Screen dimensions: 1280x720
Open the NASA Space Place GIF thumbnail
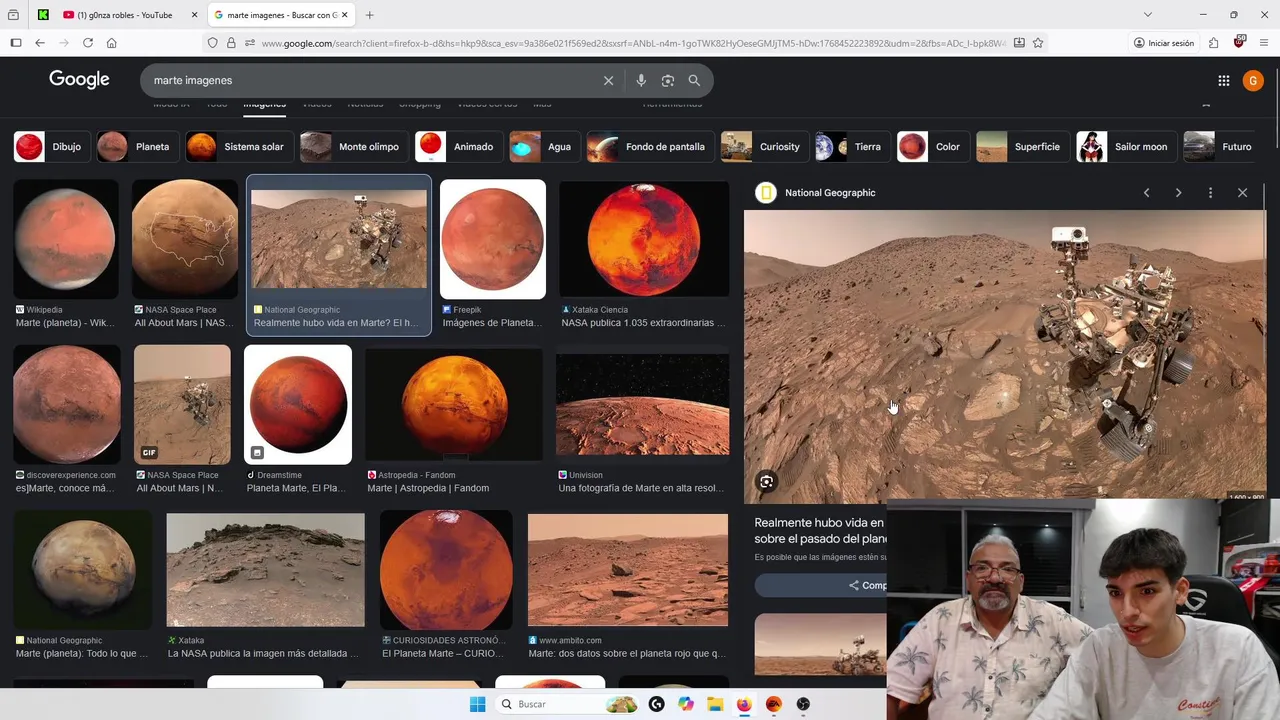pos(182,405)
